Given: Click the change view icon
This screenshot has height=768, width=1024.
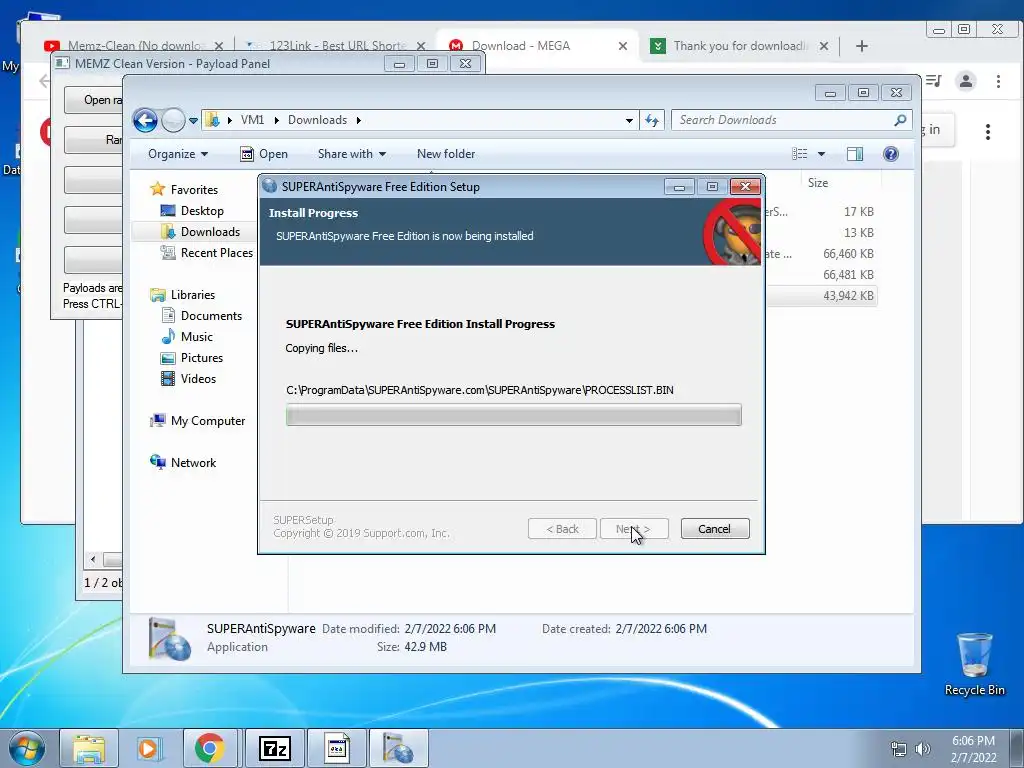Looking at the screenshot, I should tap(799, 154).
